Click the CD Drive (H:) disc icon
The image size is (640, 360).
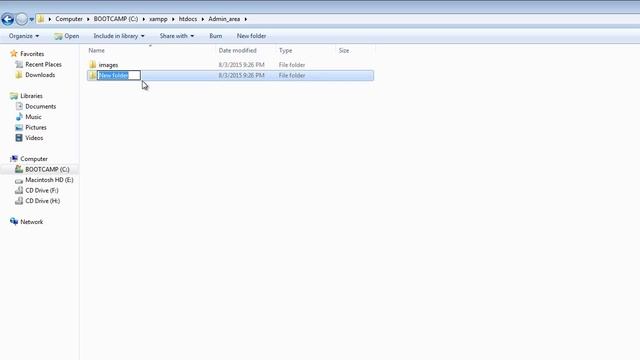click(x=19, y=201)
